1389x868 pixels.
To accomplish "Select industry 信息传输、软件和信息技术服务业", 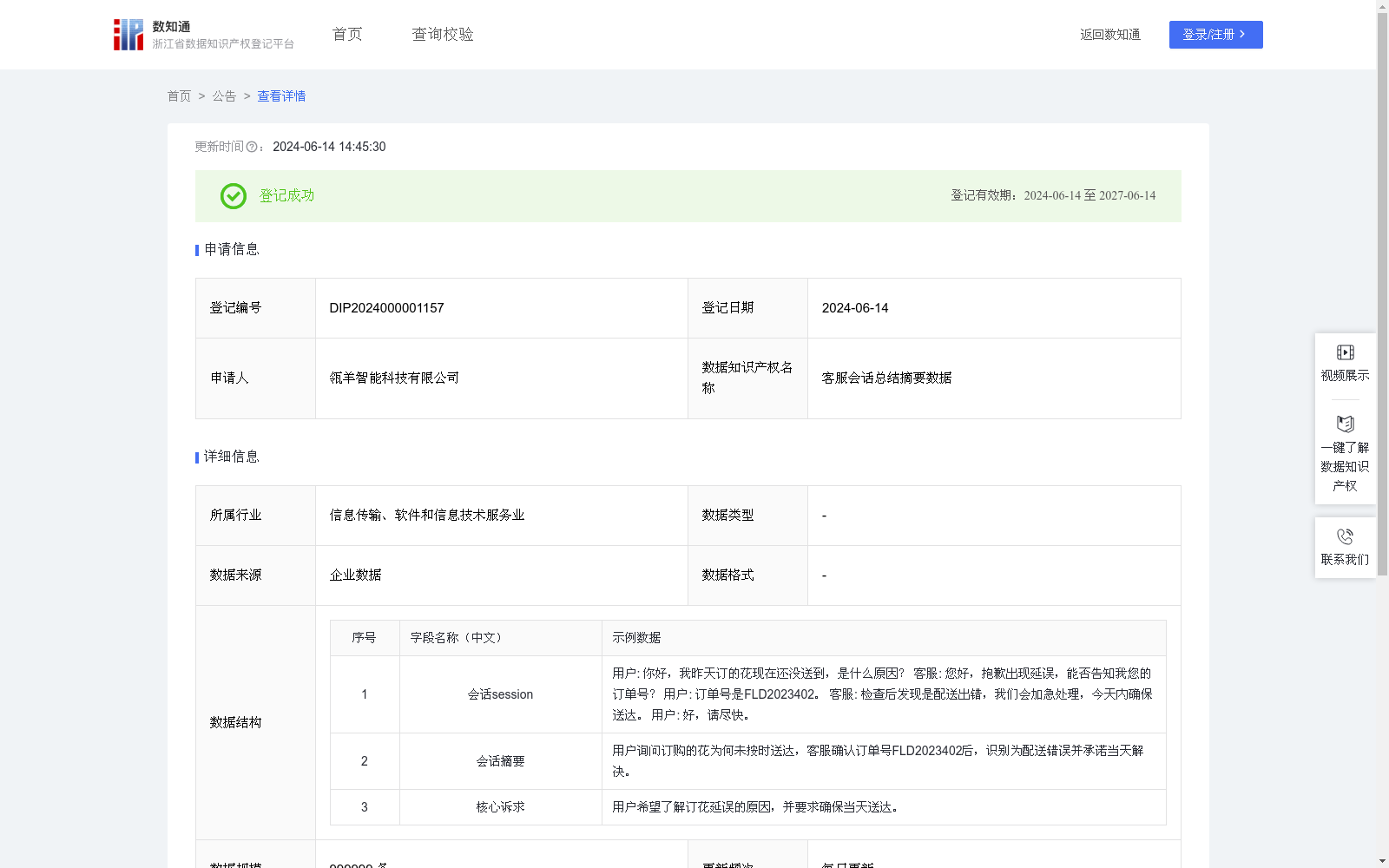I will point(427,516).
